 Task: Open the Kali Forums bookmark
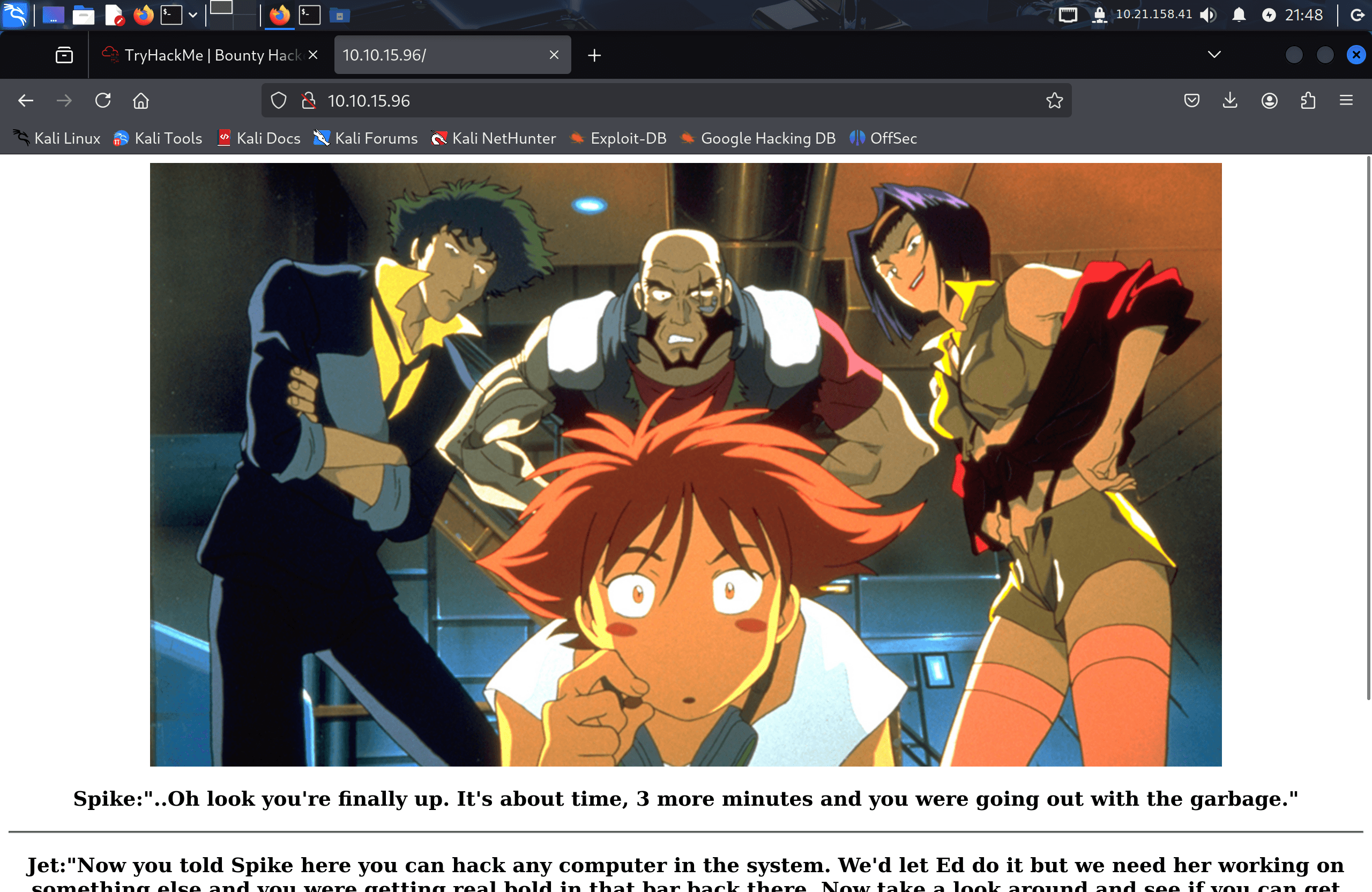pos(366,138)
